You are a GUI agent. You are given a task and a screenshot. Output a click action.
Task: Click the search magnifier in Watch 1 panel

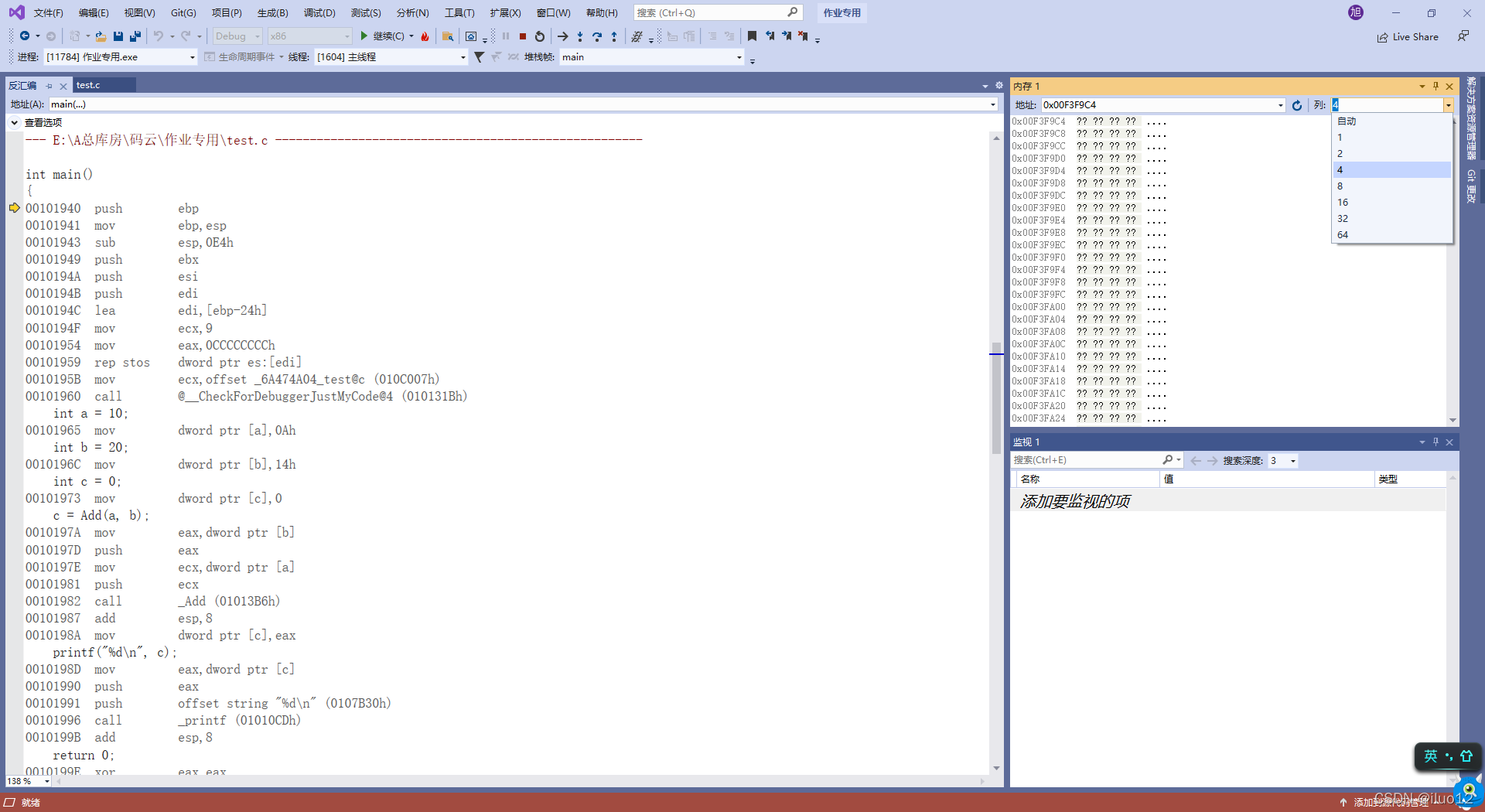pyautogui.click(x=1168, y=460)
